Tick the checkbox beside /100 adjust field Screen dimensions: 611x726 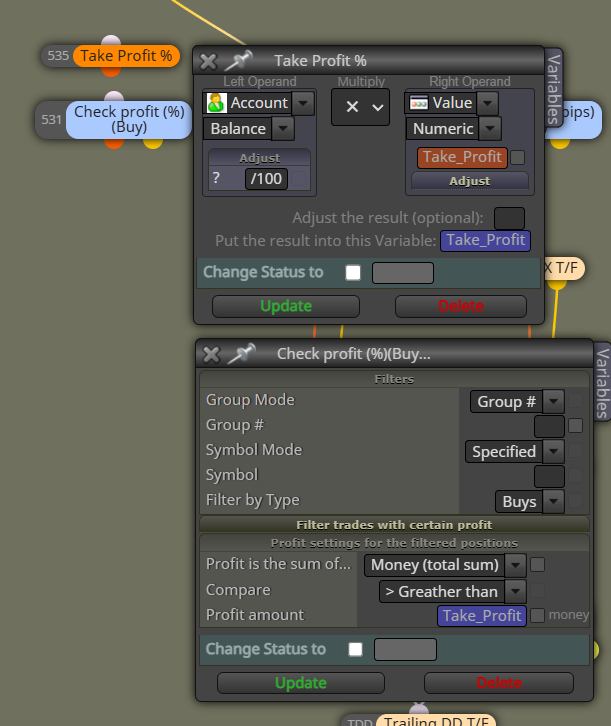(x=299, y=179)
